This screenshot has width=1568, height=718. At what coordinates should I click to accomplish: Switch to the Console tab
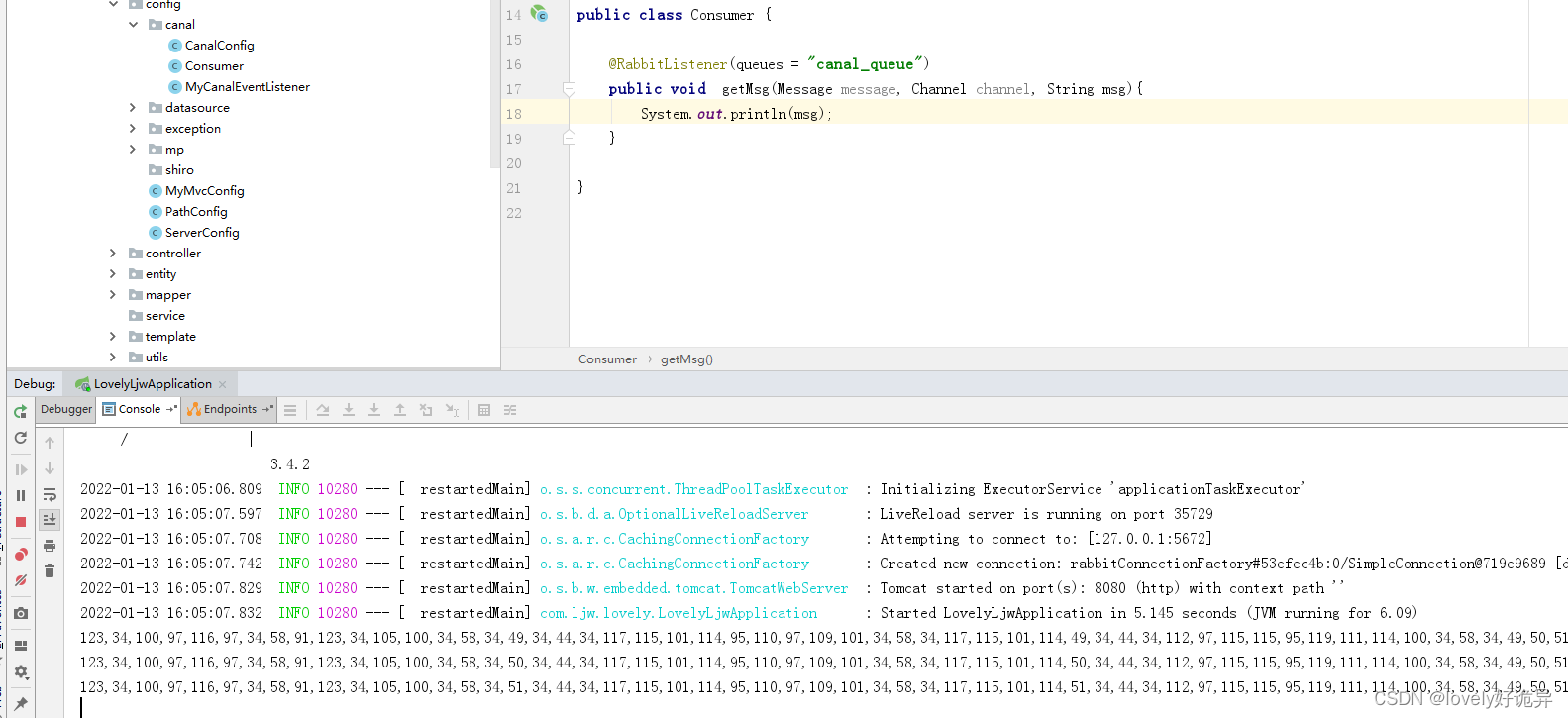tap(139, 409)
